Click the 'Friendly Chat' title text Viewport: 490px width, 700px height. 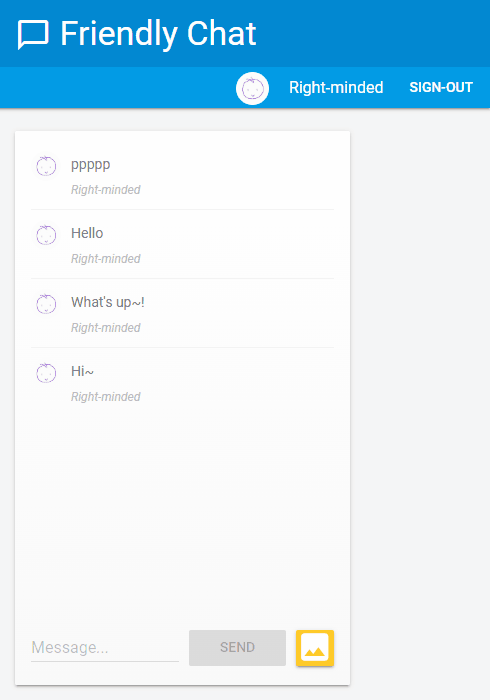[x=158, y=34]
